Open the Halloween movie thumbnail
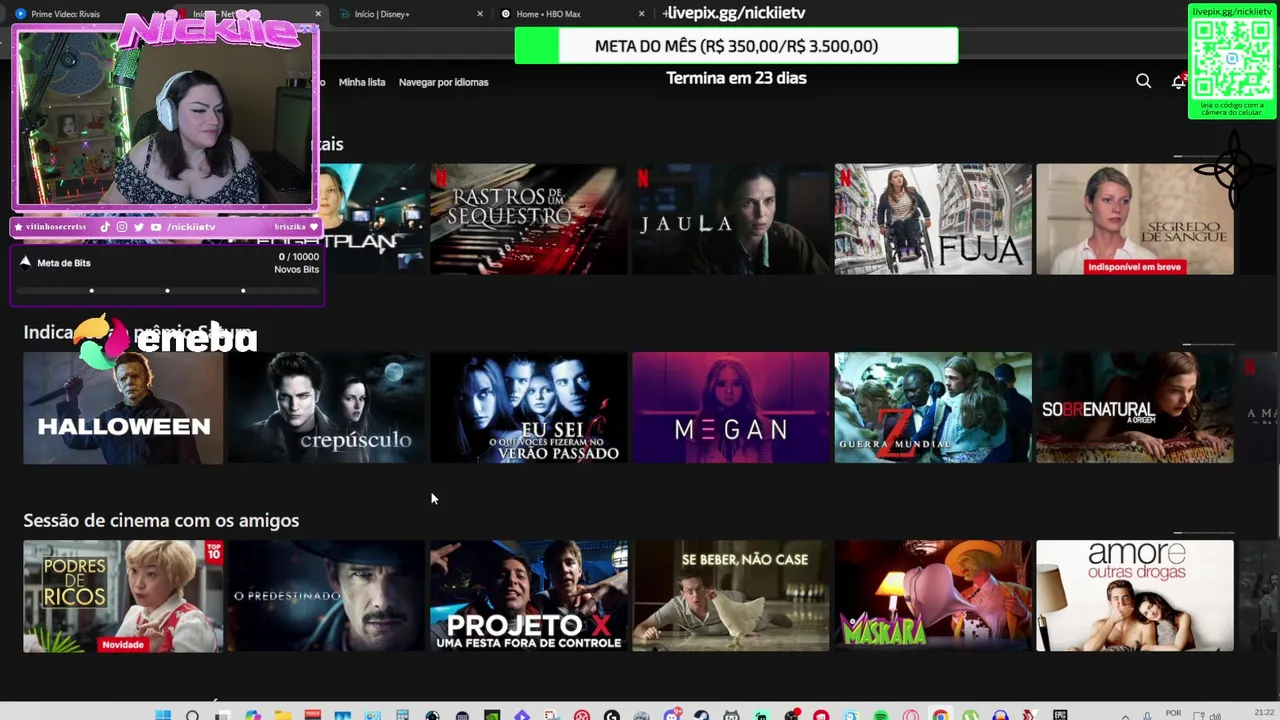The image size is (1280, 720). pyautogui.click(x=123, y=407)
